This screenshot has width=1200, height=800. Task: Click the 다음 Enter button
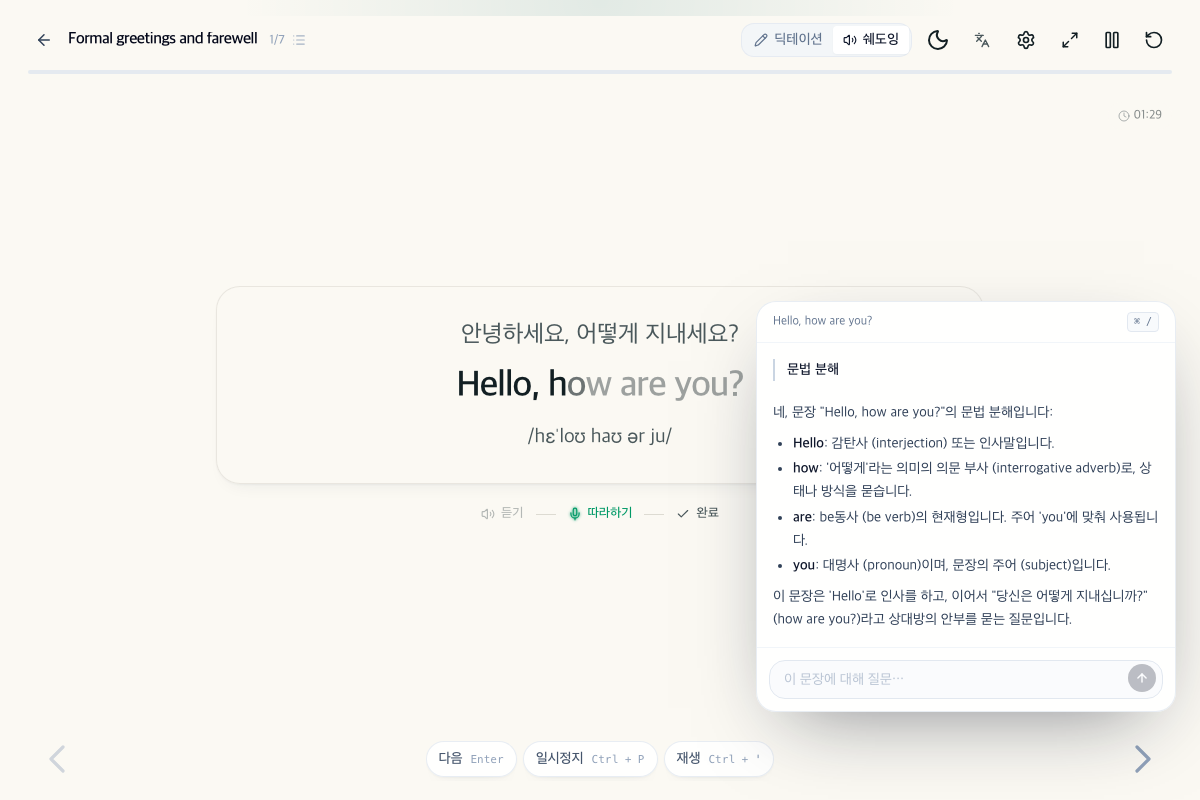click(x=471, y=759)
